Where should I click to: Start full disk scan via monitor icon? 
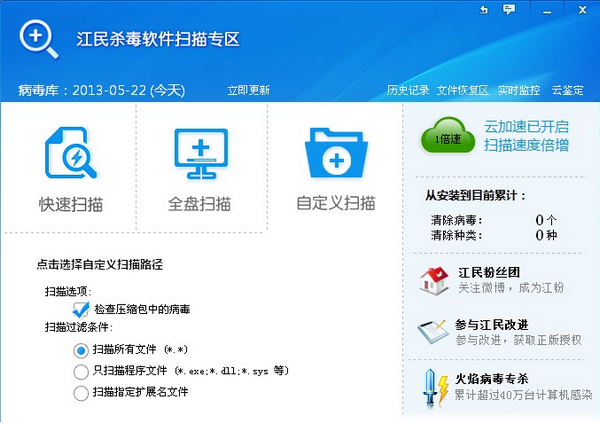[201, 154]
